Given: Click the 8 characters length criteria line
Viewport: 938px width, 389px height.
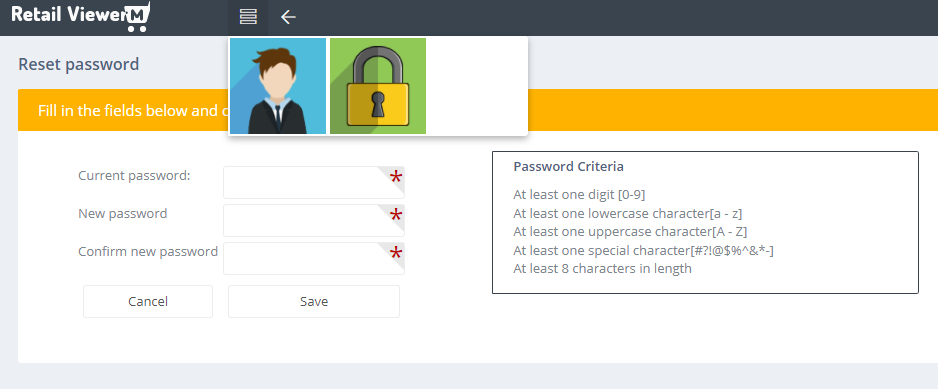Looking at the screenshot, I should click(x=602, y=269).
